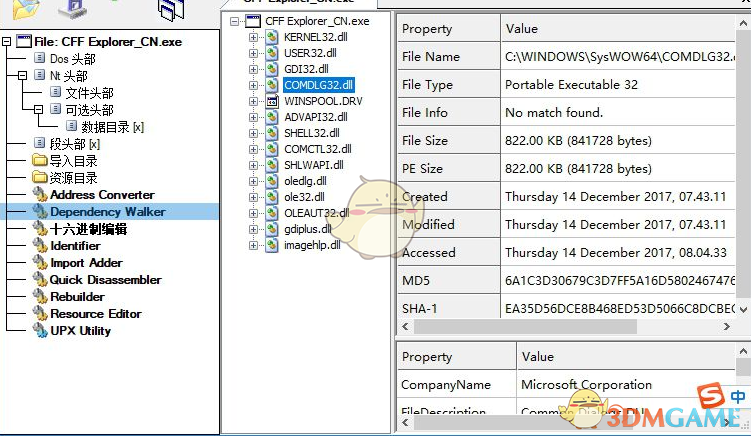Select the 段头部 [x] tree item
This screenshot has height=436, width=751.
pos(75,144)
